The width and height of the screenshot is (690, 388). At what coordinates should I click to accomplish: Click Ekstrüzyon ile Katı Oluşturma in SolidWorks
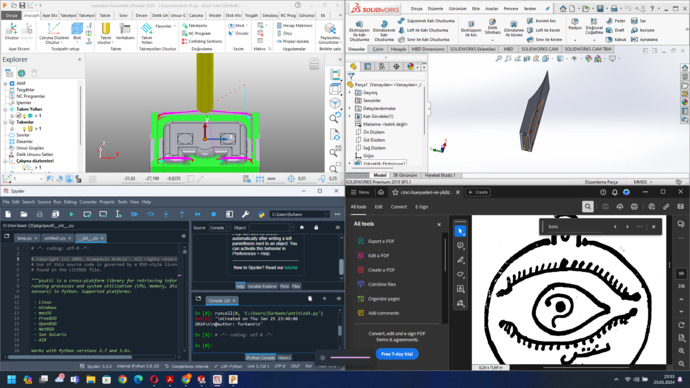(x=359, y=30)
